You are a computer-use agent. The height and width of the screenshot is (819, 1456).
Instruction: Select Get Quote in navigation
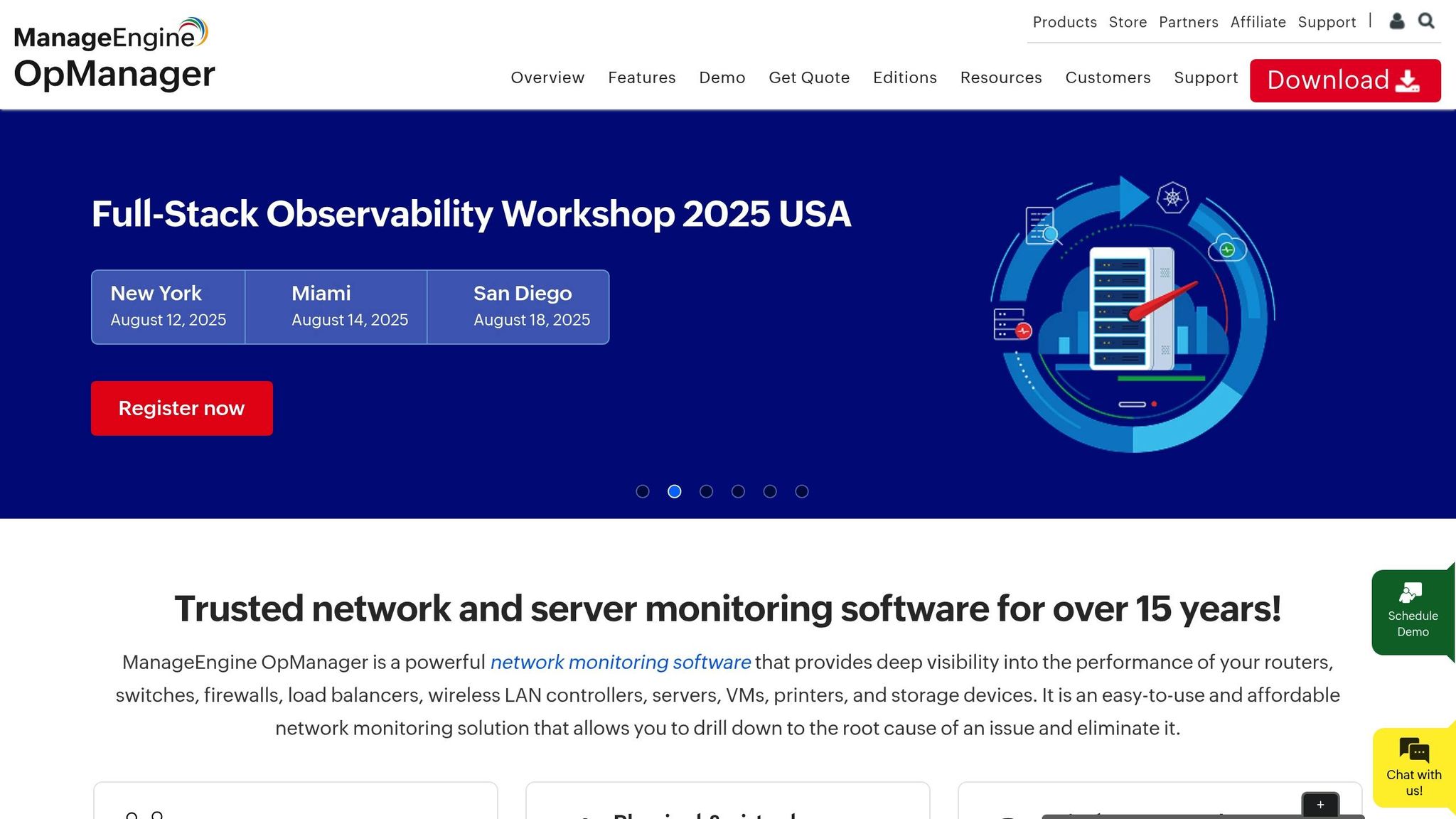click(809, 77)
